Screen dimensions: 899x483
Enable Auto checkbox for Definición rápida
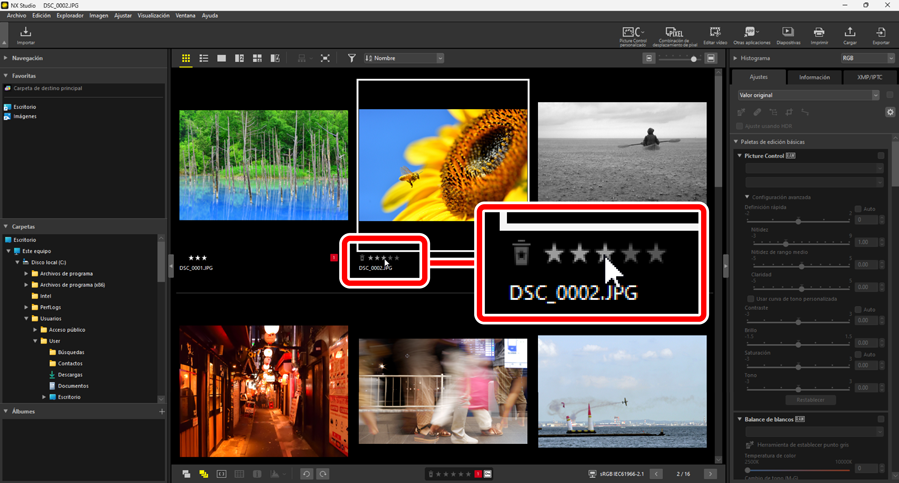(x=858, y=209)
